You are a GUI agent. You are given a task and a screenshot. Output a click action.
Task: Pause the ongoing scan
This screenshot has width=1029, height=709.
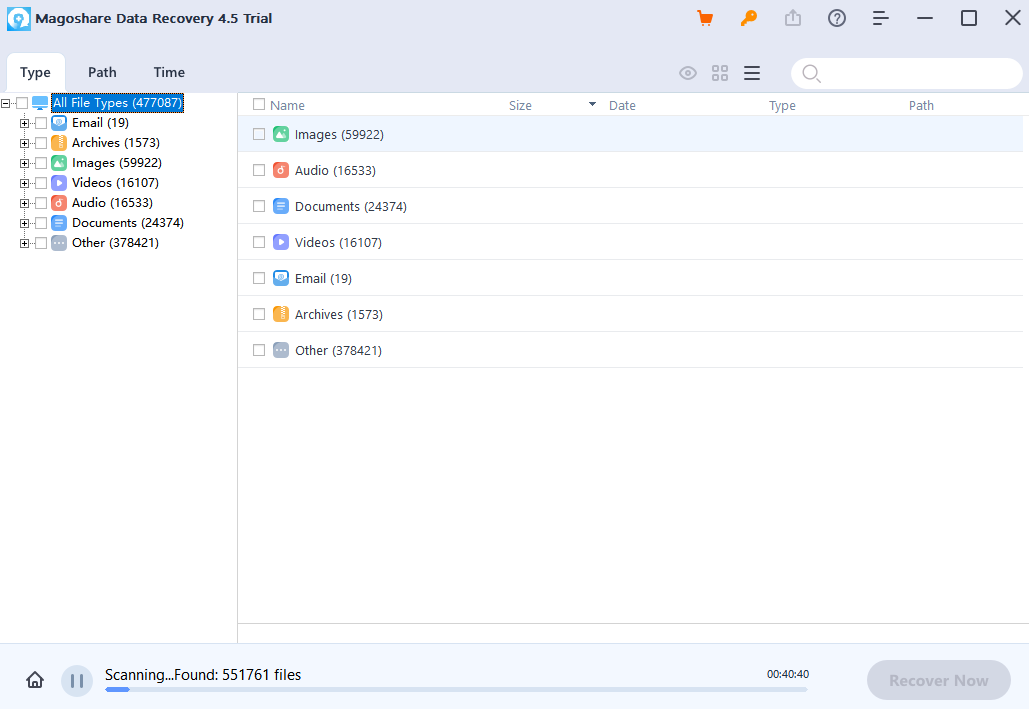(x=77, y=681)
